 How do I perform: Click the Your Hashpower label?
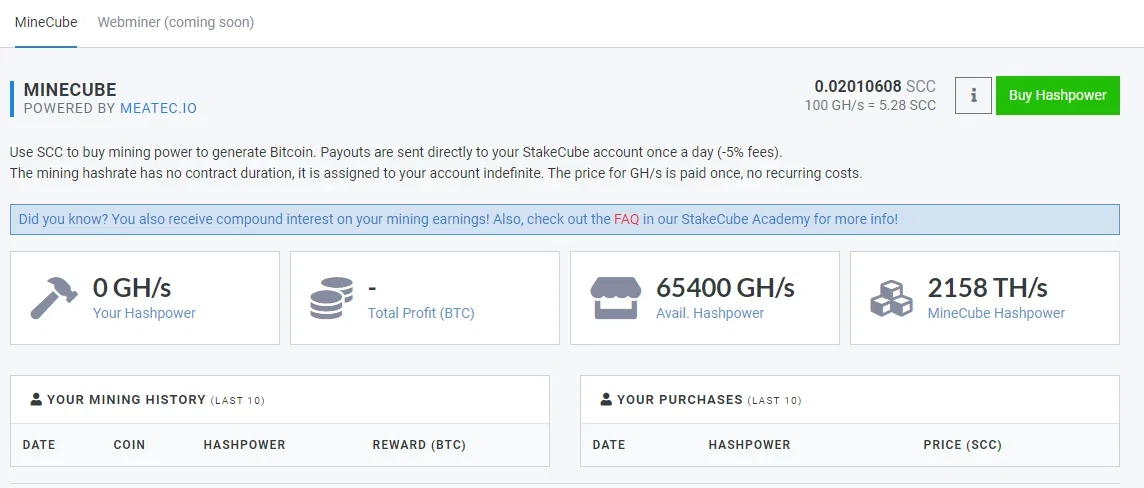coord(144,313)
